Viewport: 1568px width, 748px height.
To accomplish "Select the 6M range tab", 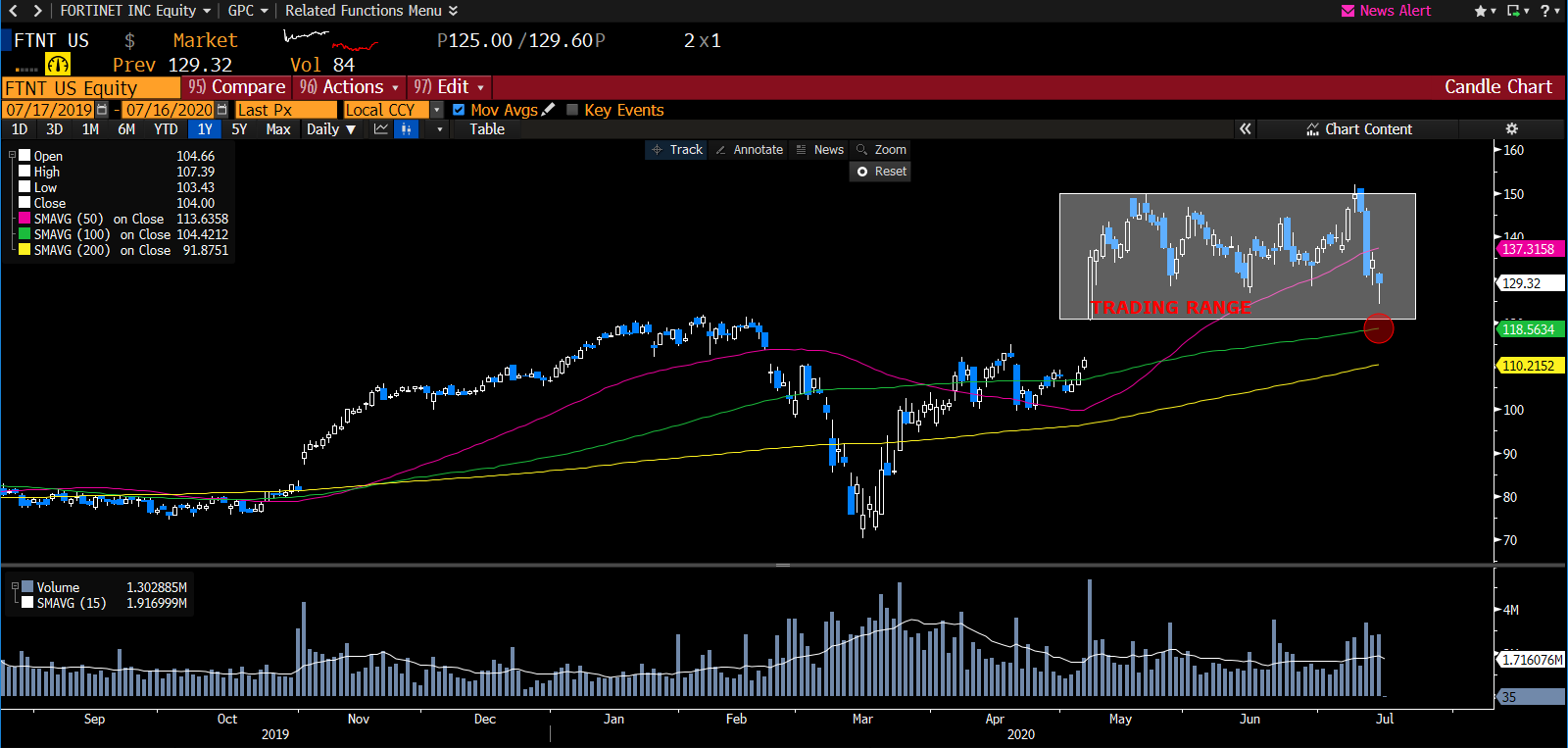I will tap(126, 129).
